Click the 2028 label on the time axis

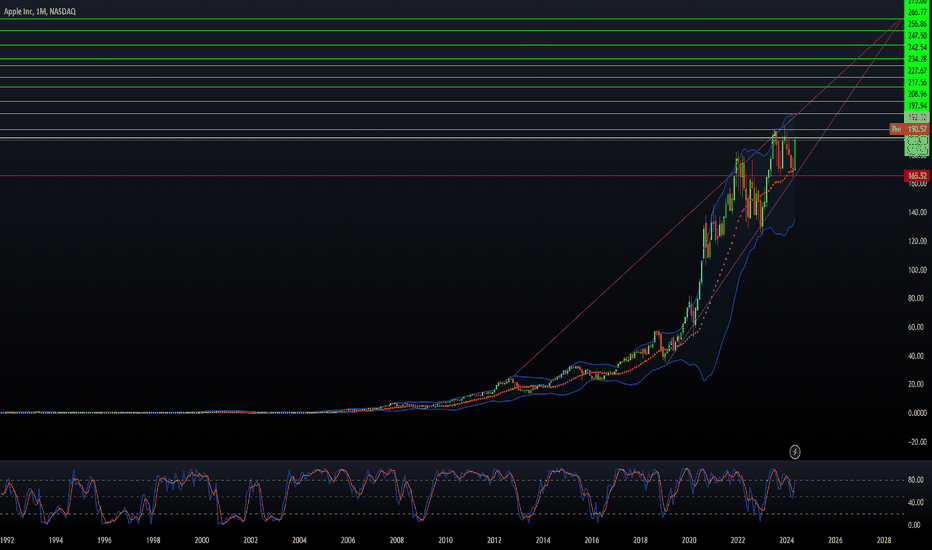(884, 540)
